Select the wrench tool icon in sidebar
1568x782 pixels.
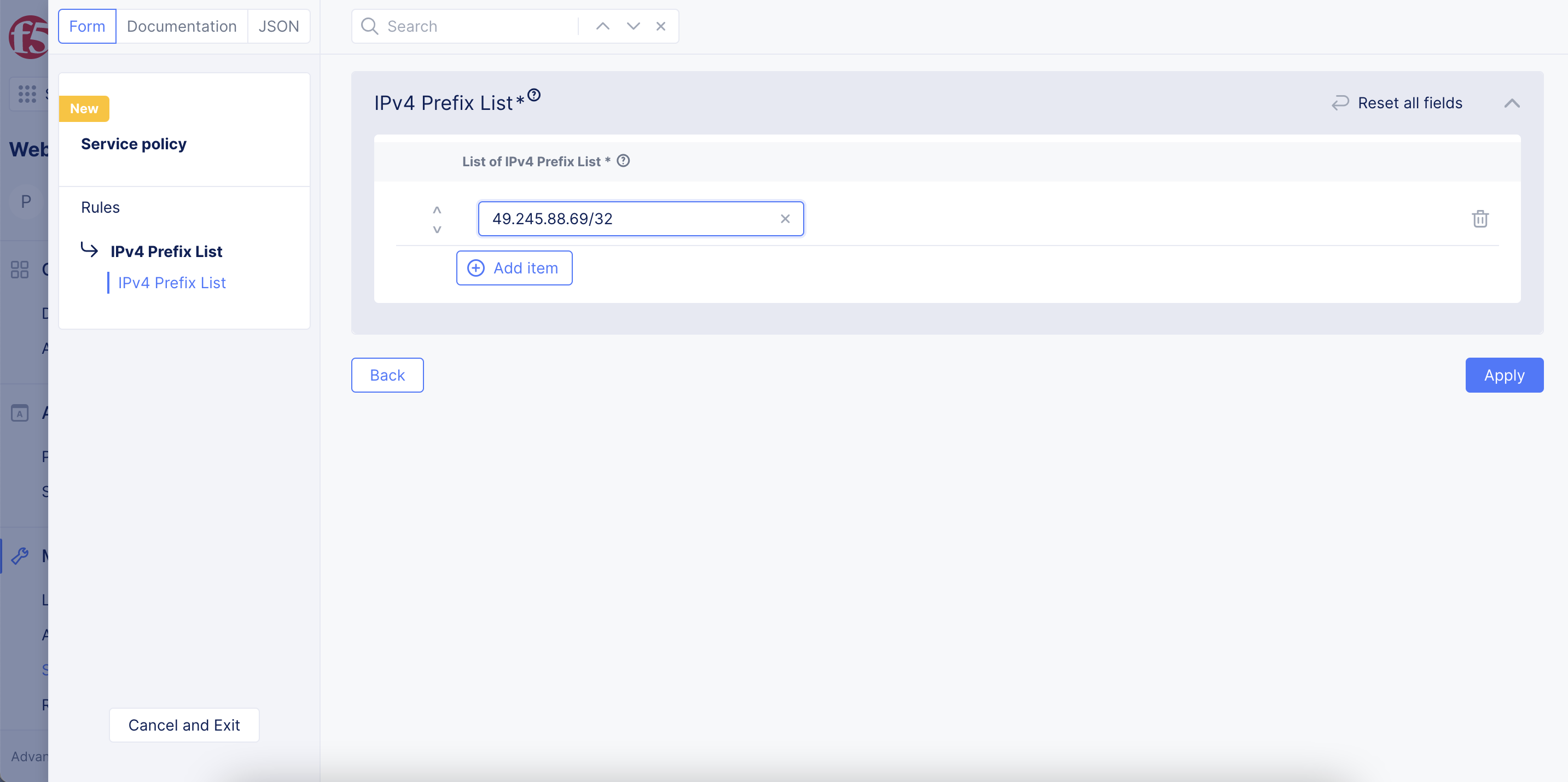point(20,555)
